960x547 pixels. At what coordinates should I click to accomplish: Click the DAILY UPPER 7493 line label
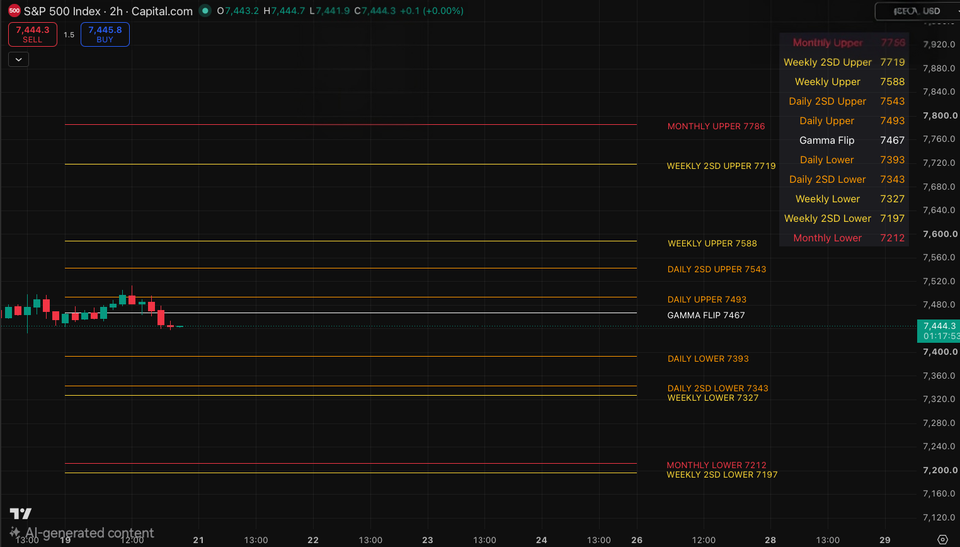coord(707,300)
